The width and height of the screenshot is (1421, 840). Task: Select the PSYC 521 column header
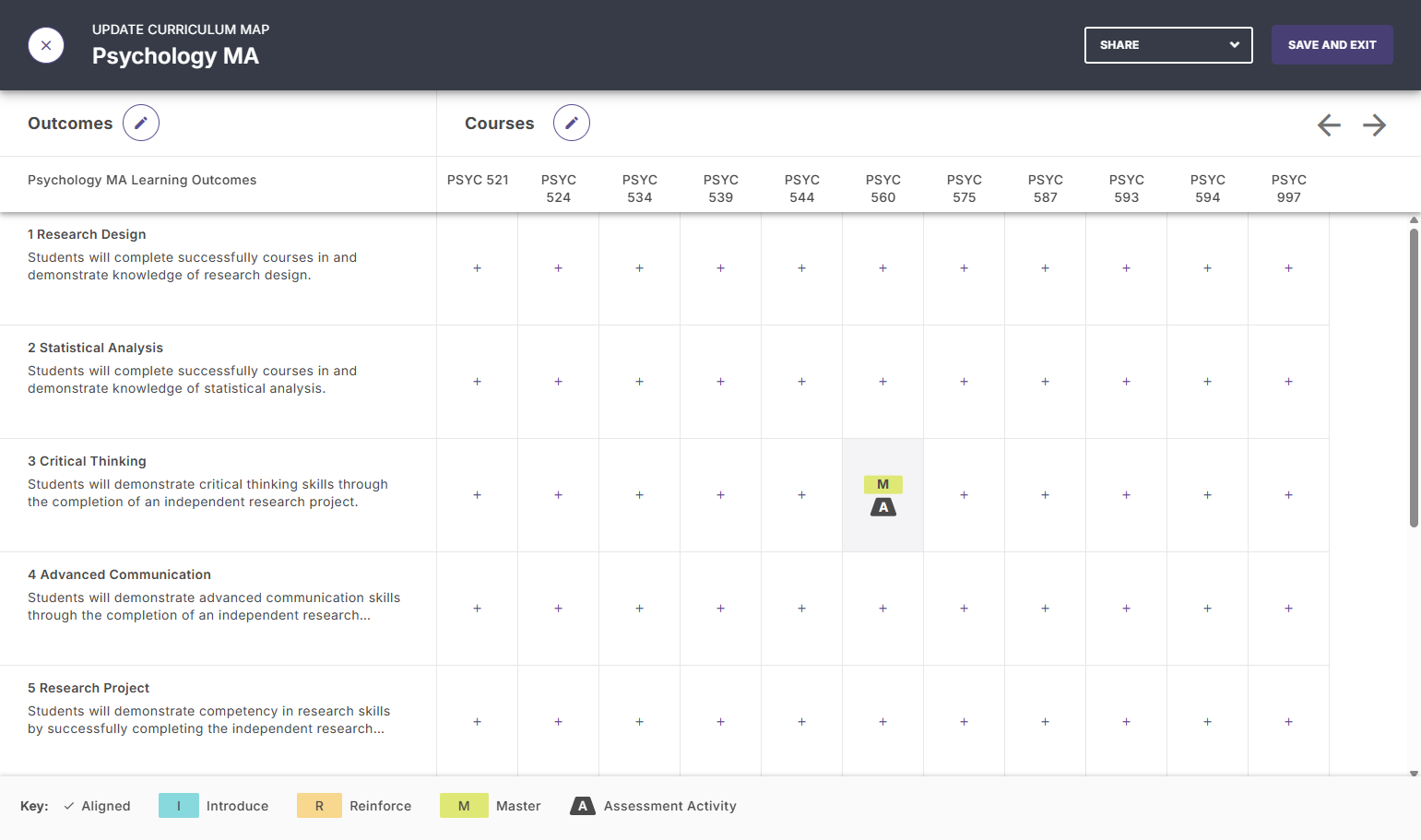tap(478, 180)
